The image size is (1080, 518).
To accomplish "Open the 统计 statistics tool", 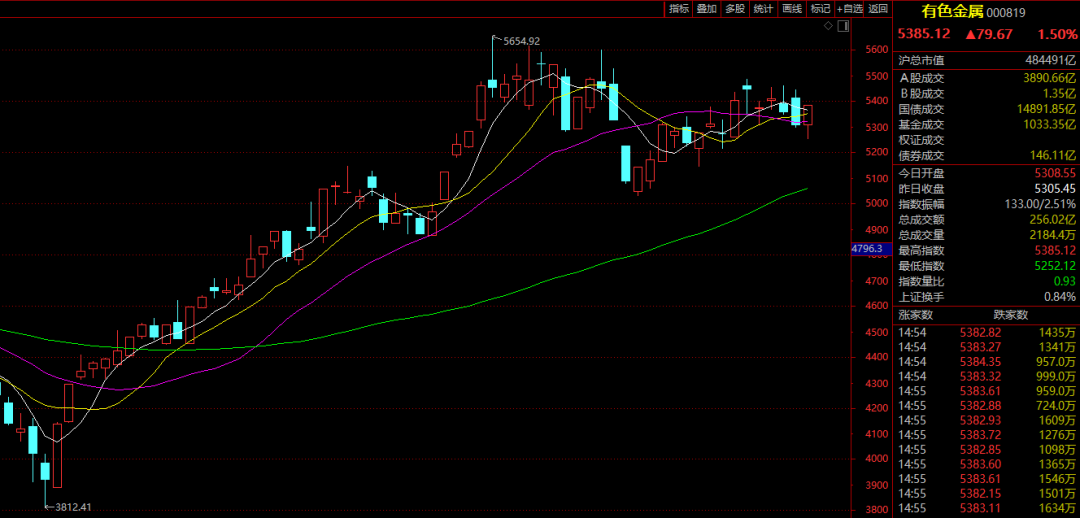I will click(763, 9).
